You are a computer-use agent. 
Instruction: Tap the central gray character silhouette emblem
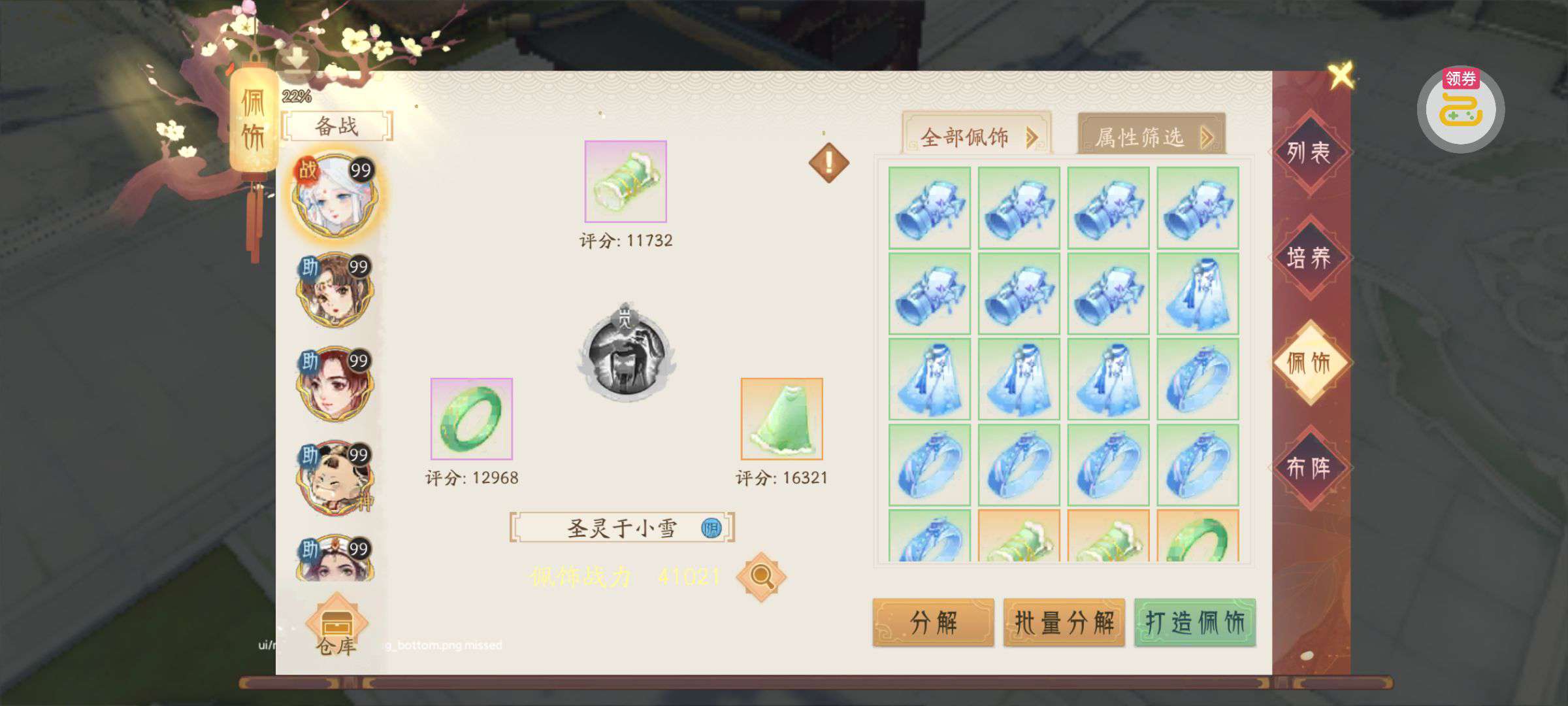point(626,352)
